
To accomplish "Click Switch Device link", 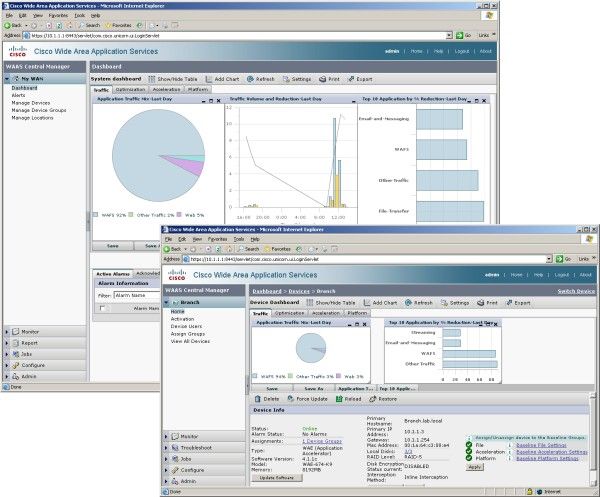I will pos(576,291).
